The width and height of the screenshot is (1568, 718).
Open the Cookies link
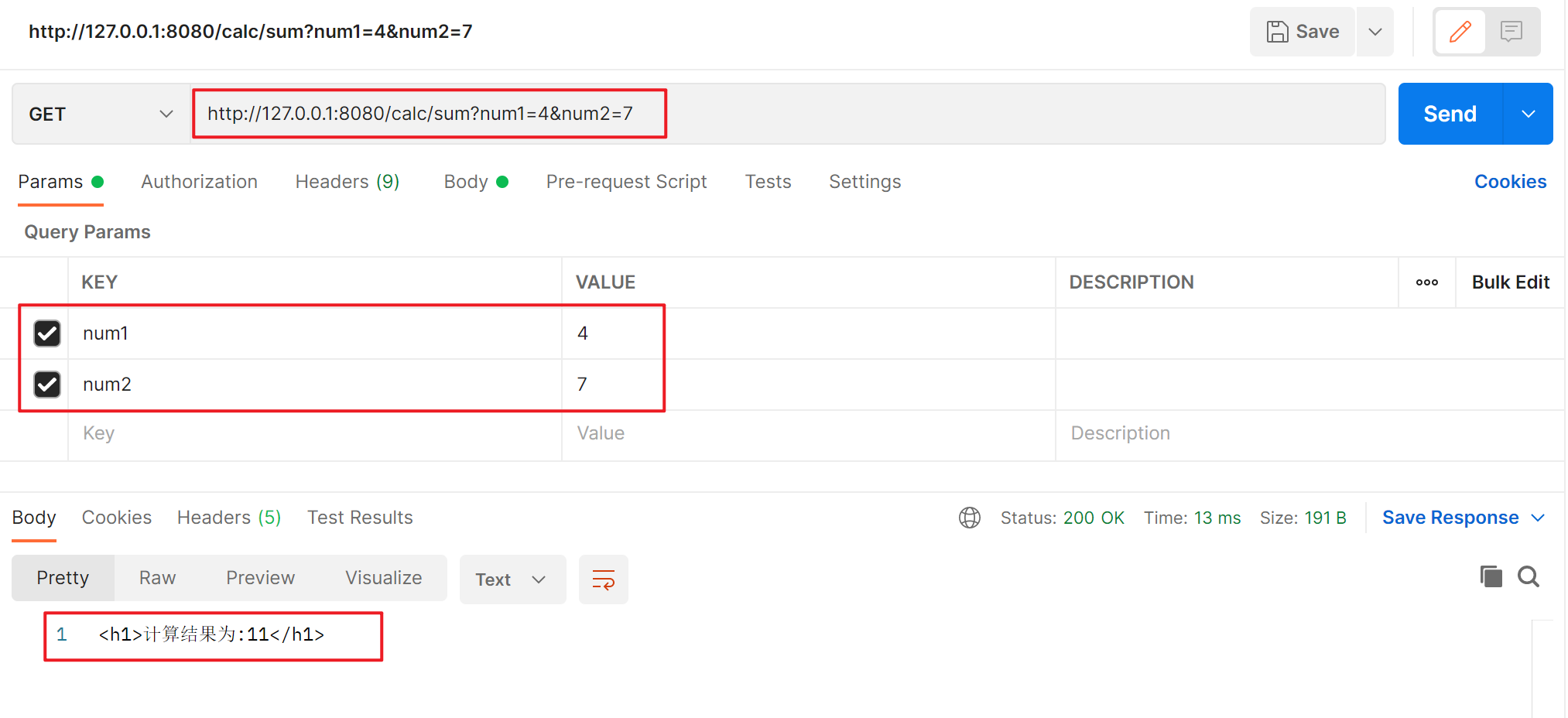pos(1510,182)
